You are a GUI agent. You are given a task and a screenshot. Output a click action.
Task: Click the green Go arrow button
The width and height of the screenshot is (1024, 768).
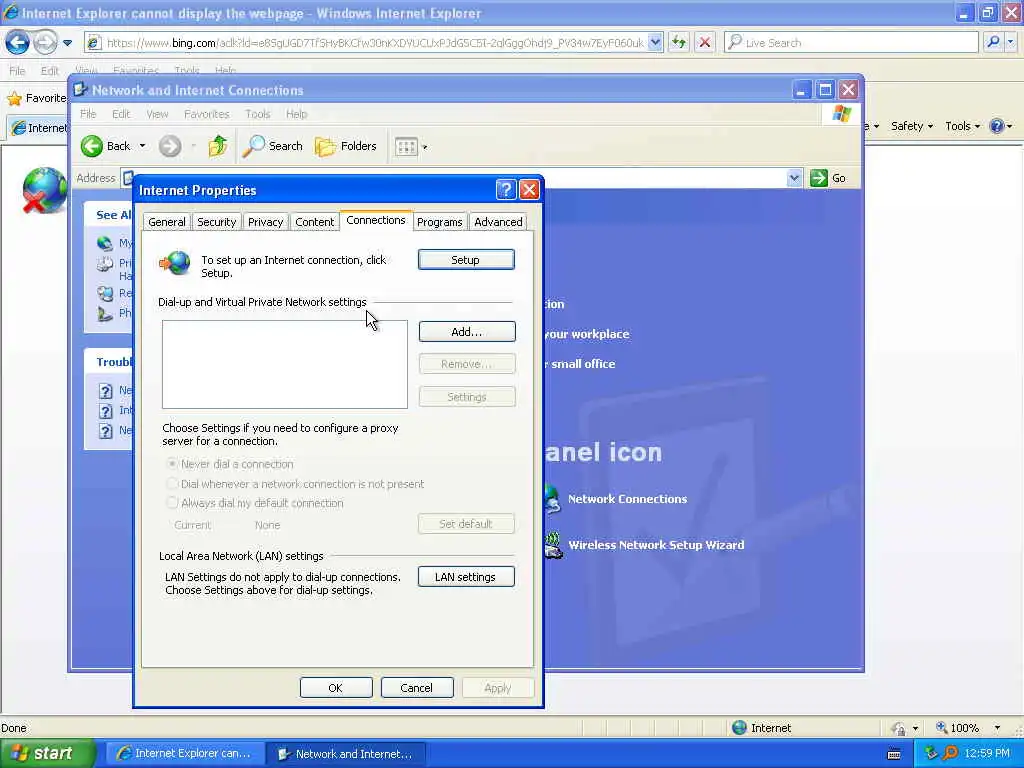818,178
